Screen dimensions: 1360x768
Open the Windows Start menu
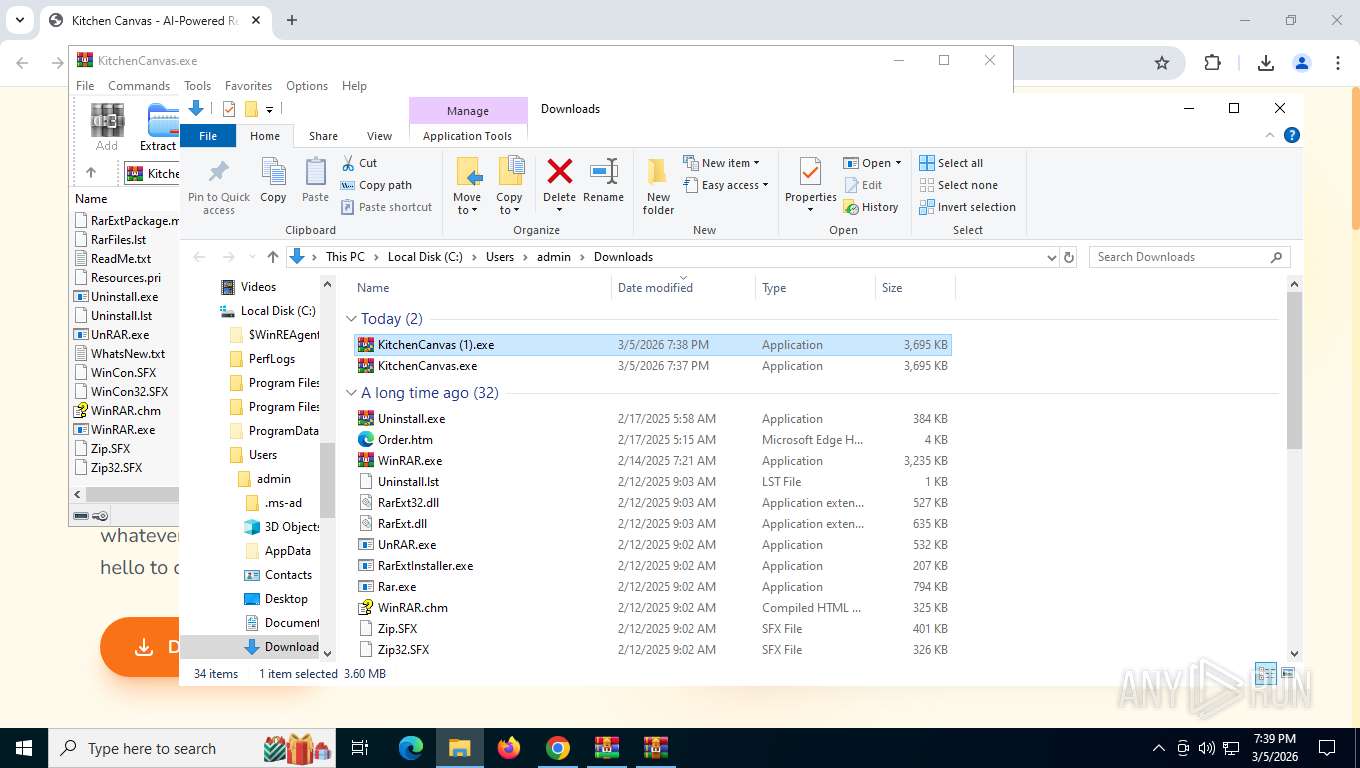(x=23, y=748)
